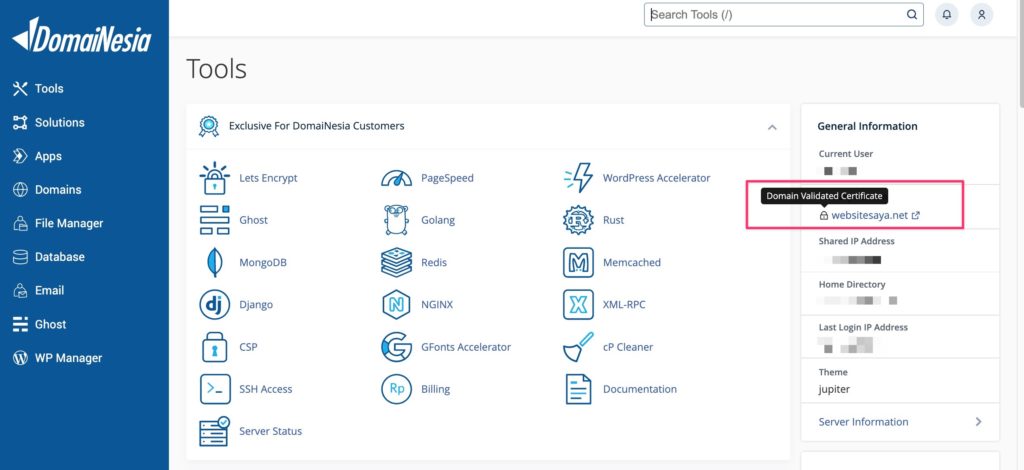Click the Redis text link
1024x470 pixels.
pyautogui.click(x=434, y=262)
